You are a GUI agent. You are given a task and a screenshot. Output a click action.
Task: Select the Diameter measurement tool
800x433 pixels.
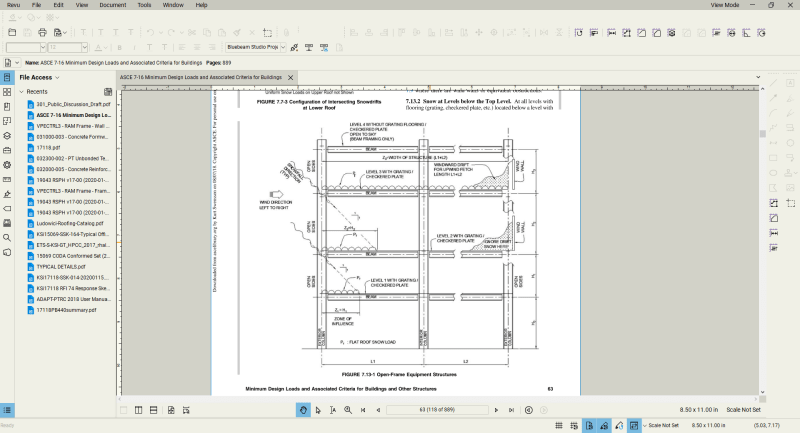732,33
